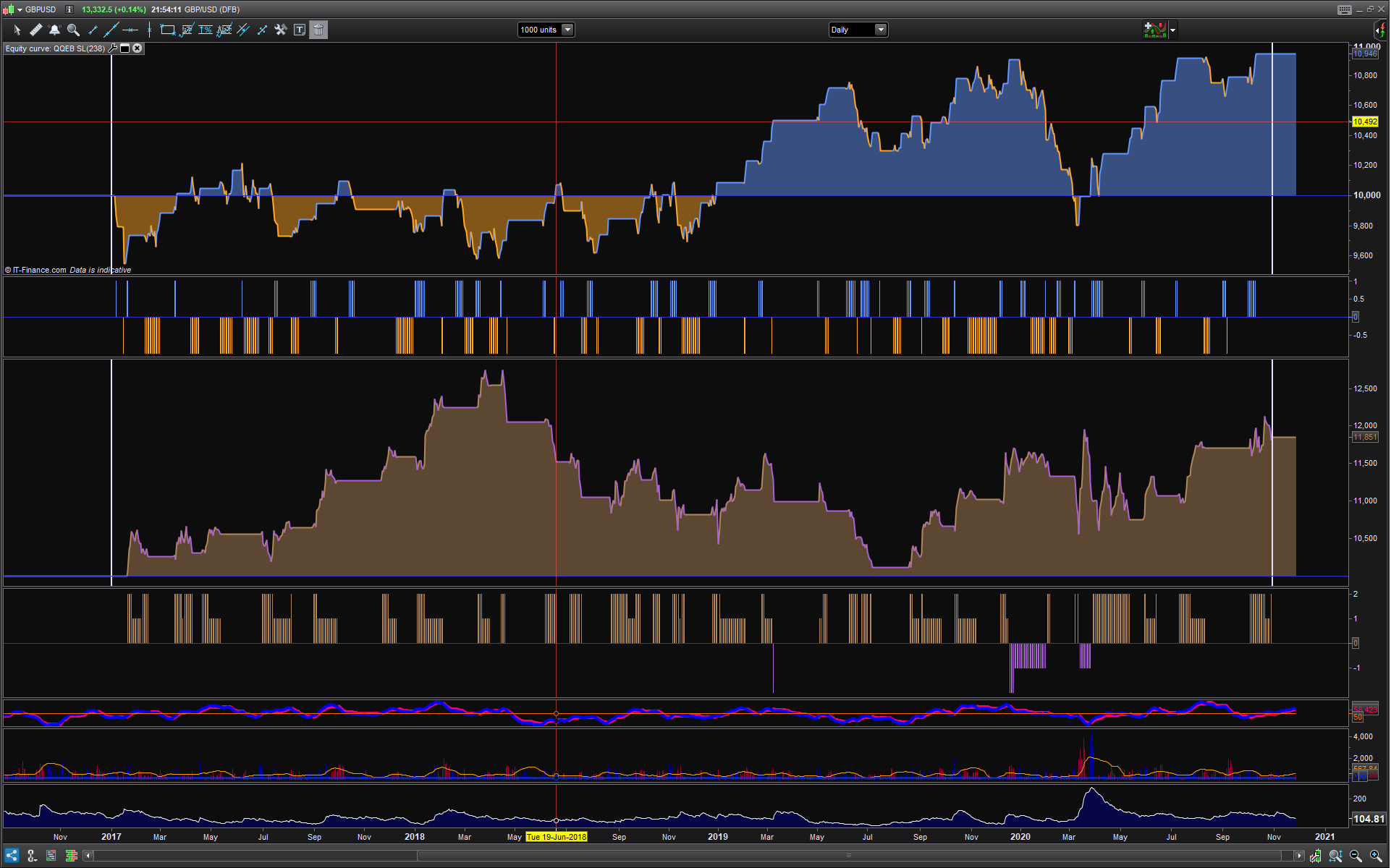This screenshot has height=868, width=1391.
Task: Expand the Daily timeframe dropdown
Action: coord(881,30)
